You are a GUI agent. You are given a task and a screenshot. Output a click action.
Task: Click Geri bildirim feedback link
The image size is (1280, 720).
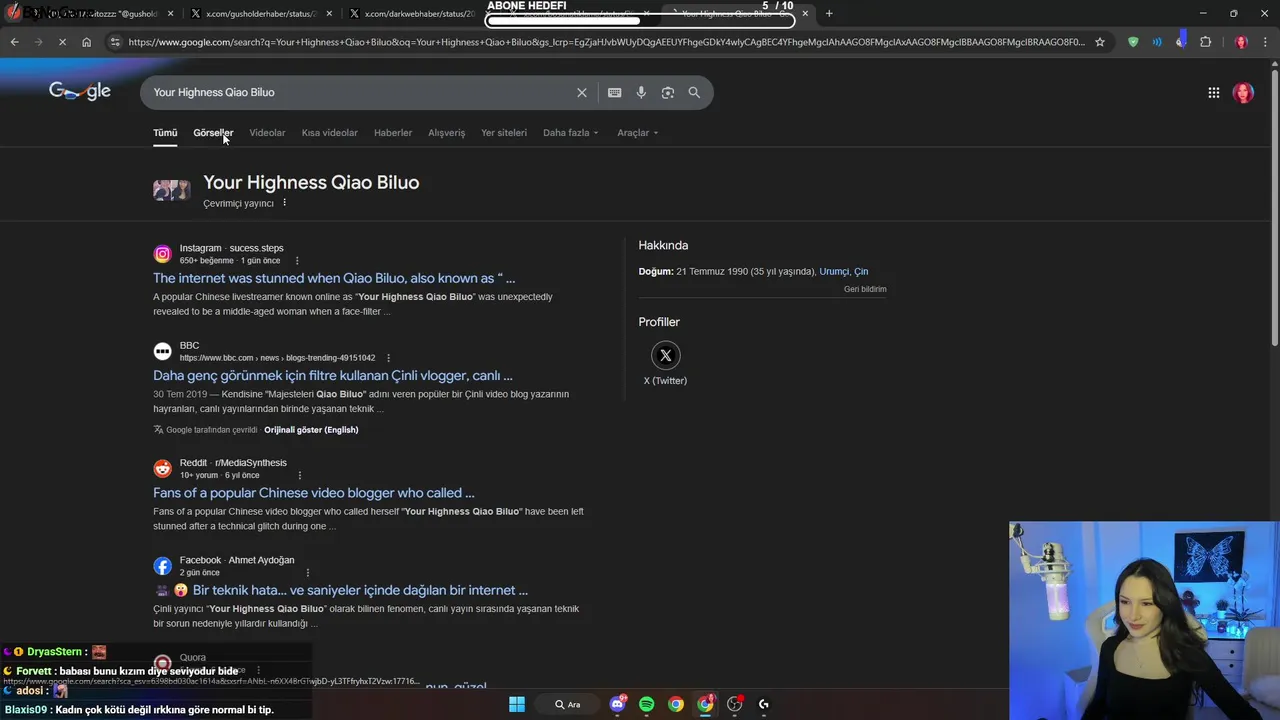865,289
